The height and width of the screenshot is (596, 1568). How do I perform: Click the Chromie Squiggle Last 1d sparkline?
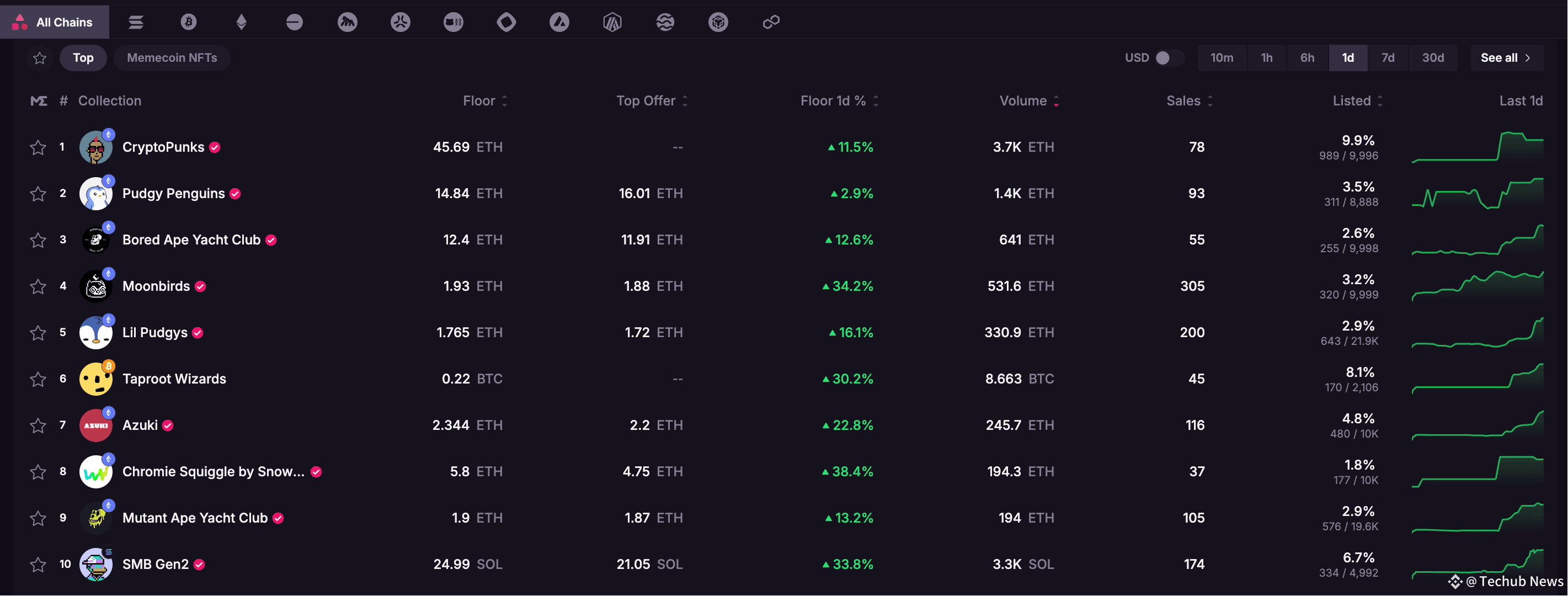coord(1478,472)
